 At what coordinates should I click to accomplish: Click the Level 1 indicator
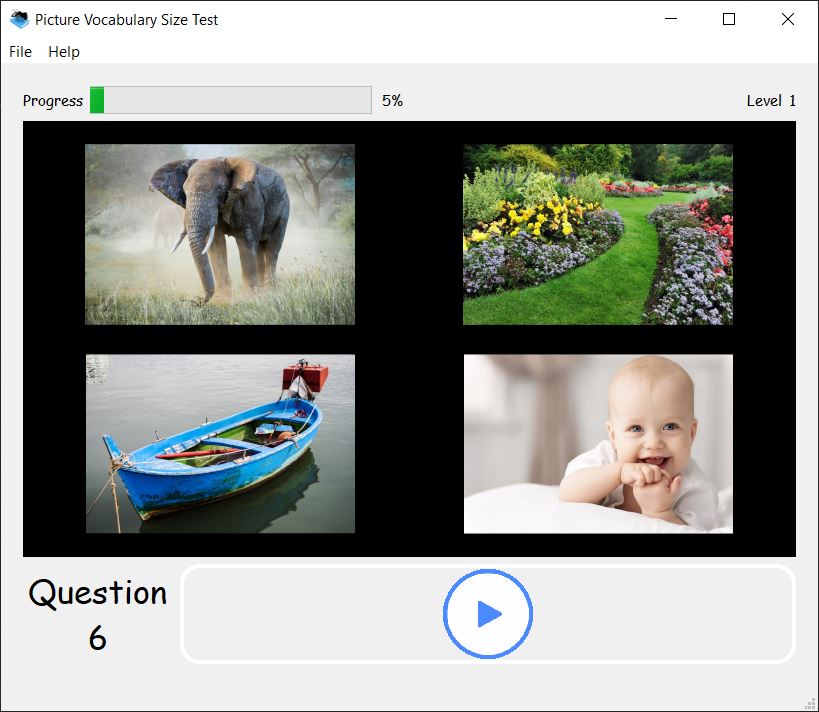click(x=771, y=100)
